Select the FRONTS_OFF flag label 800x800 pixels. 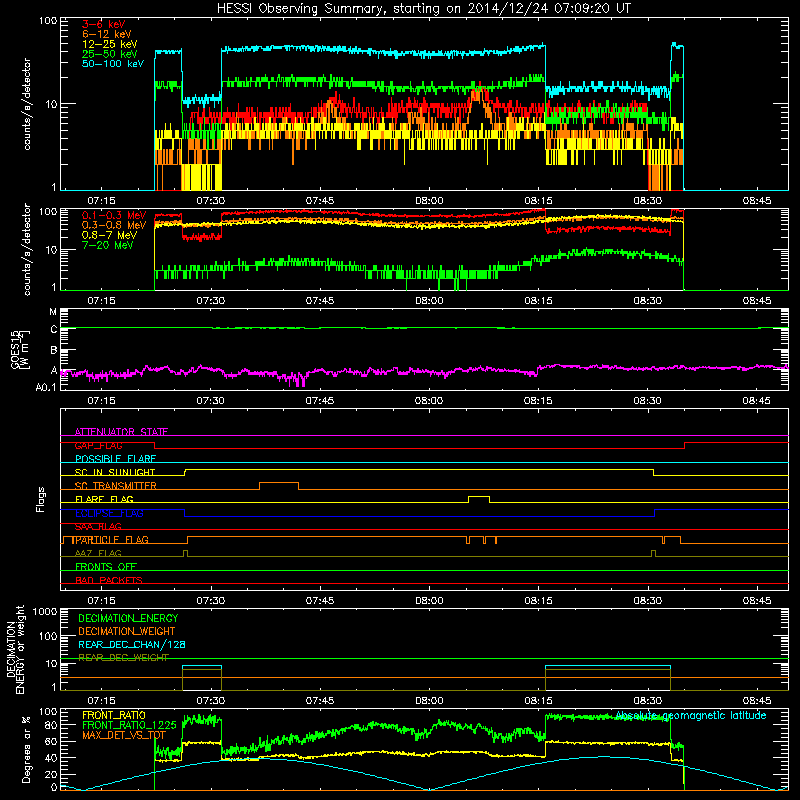tap(106, 566)
